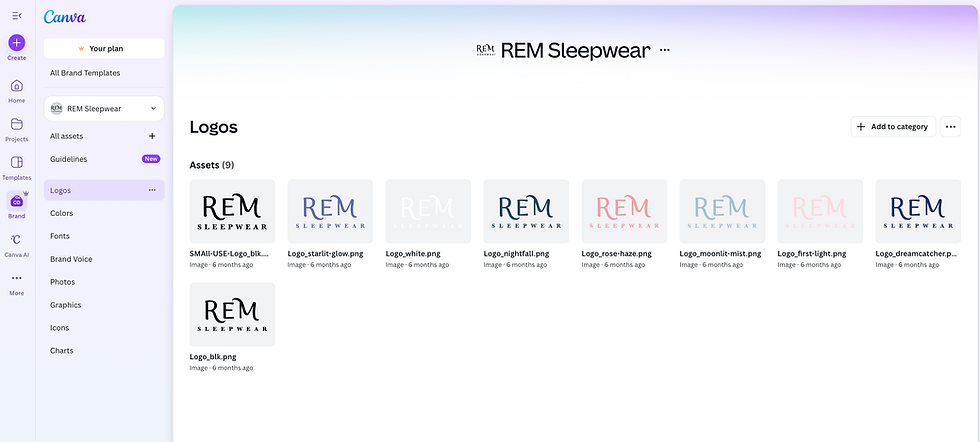Open Graphics category
Viewport: 980px width, 442px height.
[x=66, y=305]
